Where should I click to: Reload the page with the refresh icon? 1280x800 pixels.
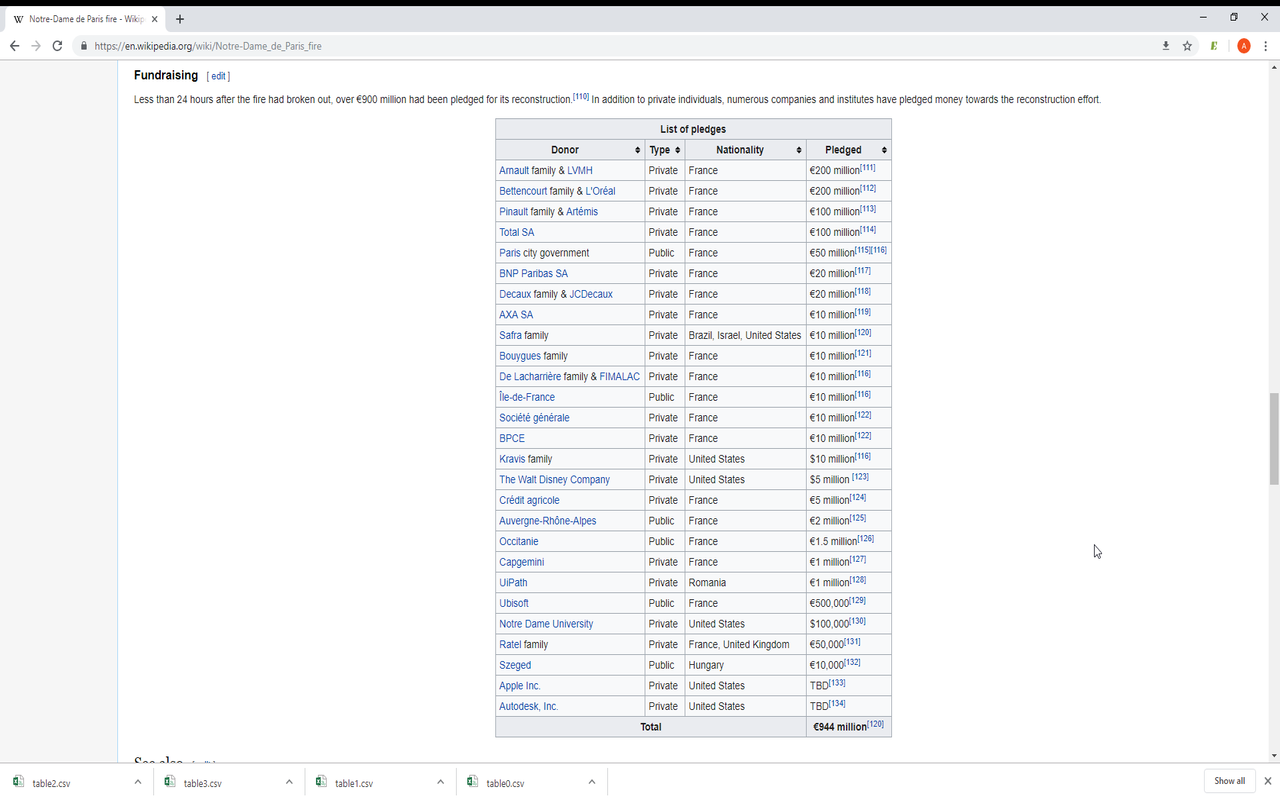(x=57, y=46)
